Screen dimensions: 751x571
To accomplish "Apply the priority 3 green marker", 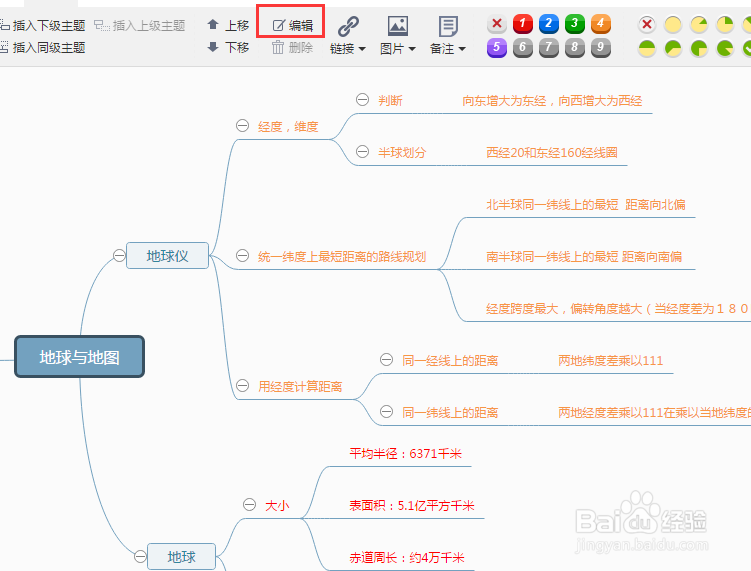I will click(x=574, y=23).
